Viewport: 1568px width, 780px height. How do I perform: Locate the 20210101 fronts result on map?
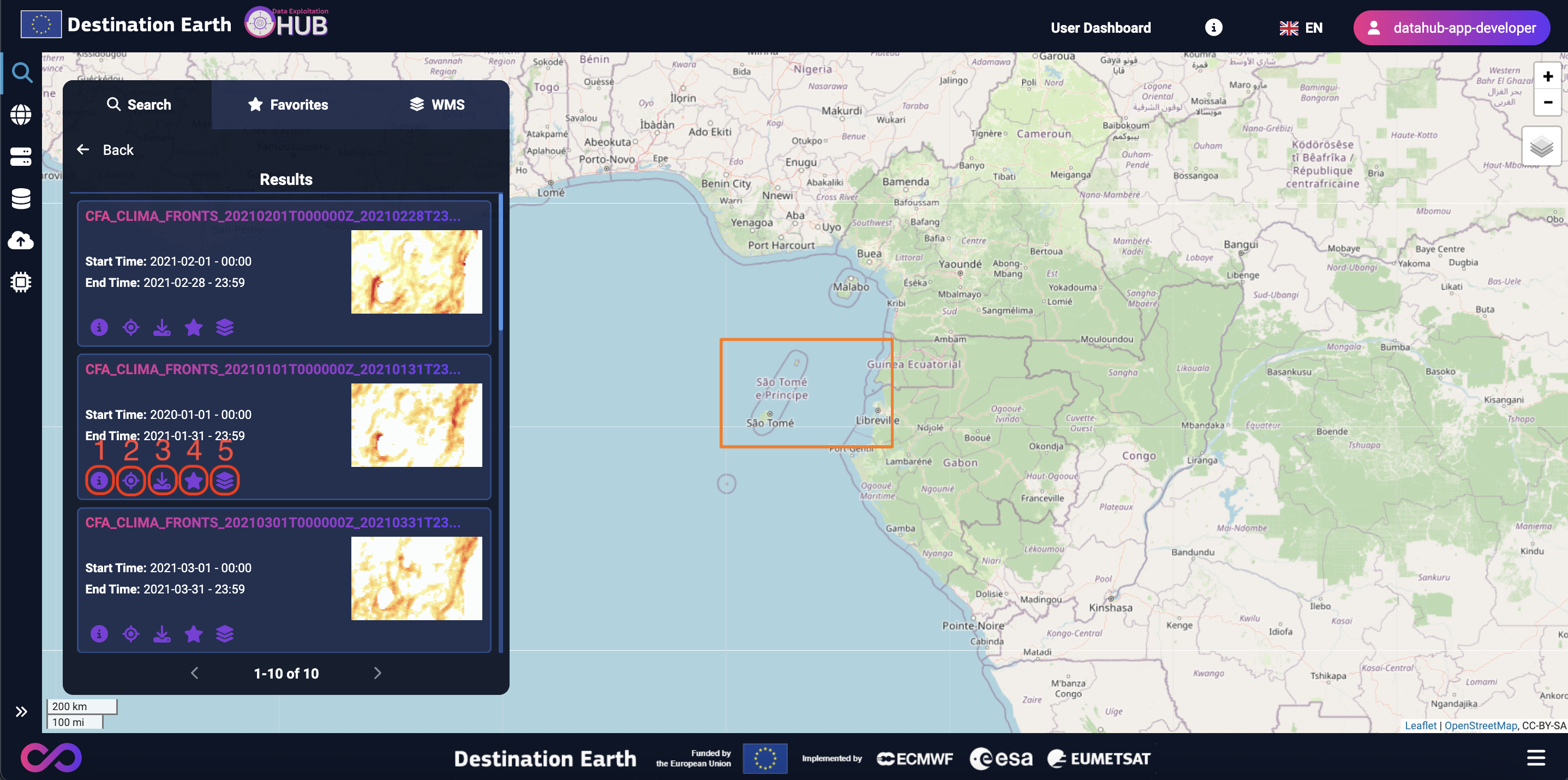[131, 481]
